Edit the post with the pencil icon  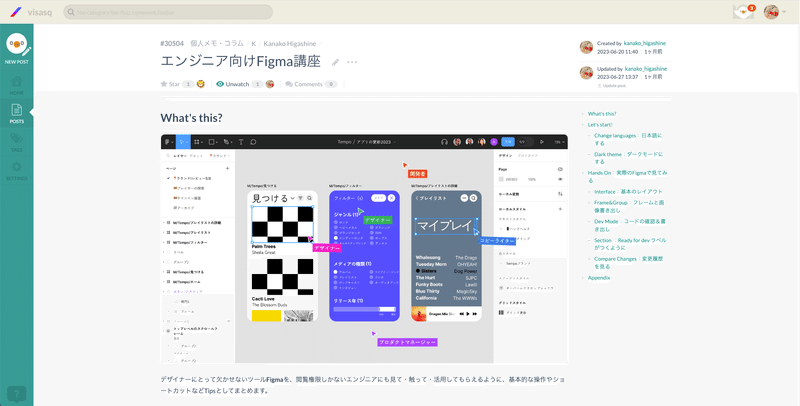335,62
